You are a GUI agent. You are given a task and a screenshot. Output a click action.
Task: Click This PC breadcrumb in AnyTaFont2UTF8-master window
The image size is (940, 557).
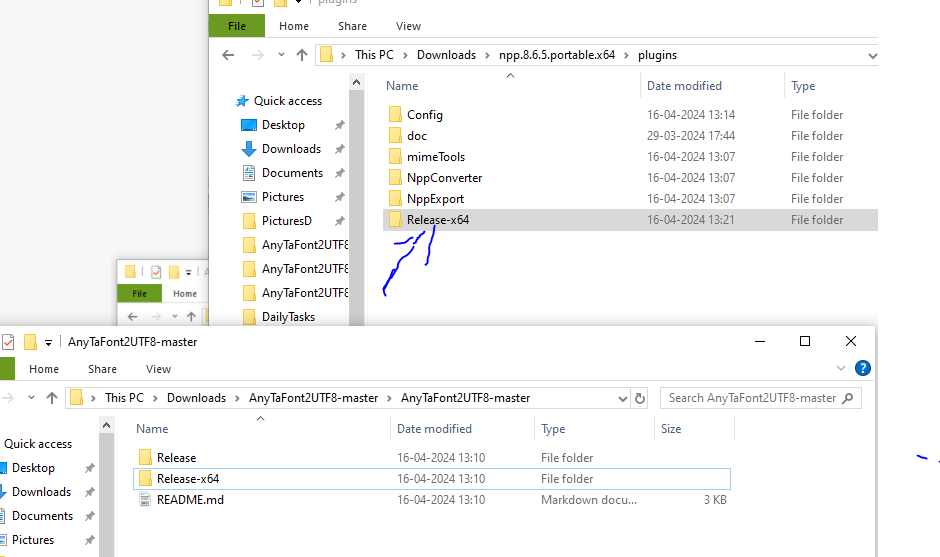(x=124, y=398)
